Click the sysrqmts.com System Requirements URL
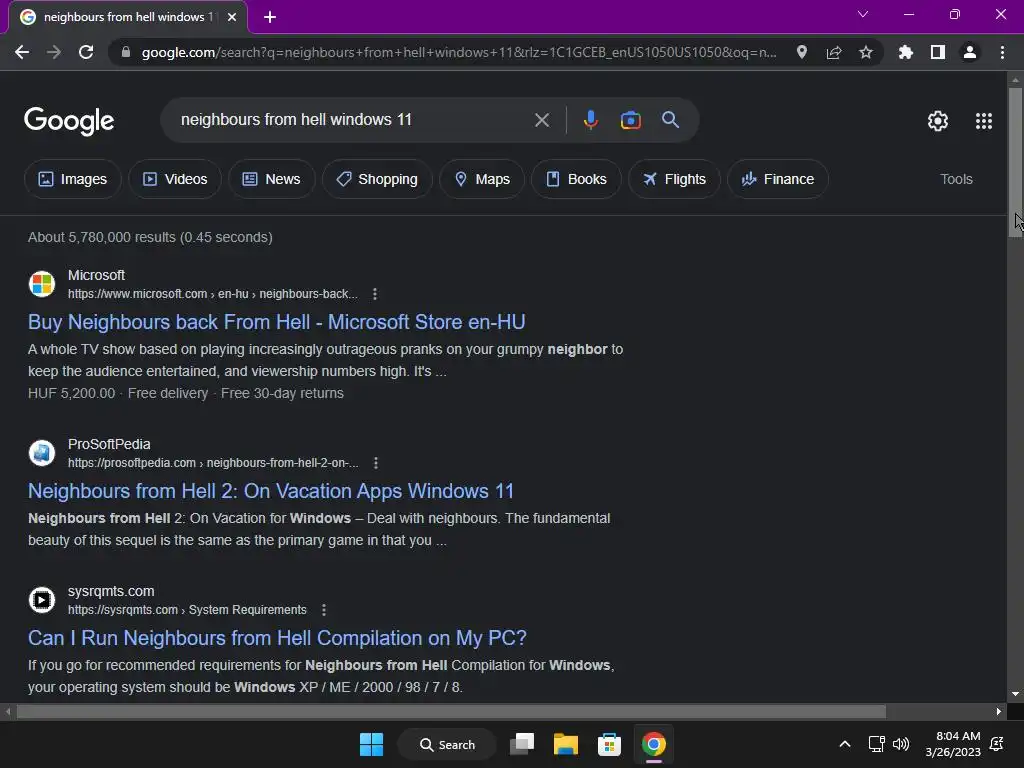Viewport: 1024px width, 768px height. (187, 610)
